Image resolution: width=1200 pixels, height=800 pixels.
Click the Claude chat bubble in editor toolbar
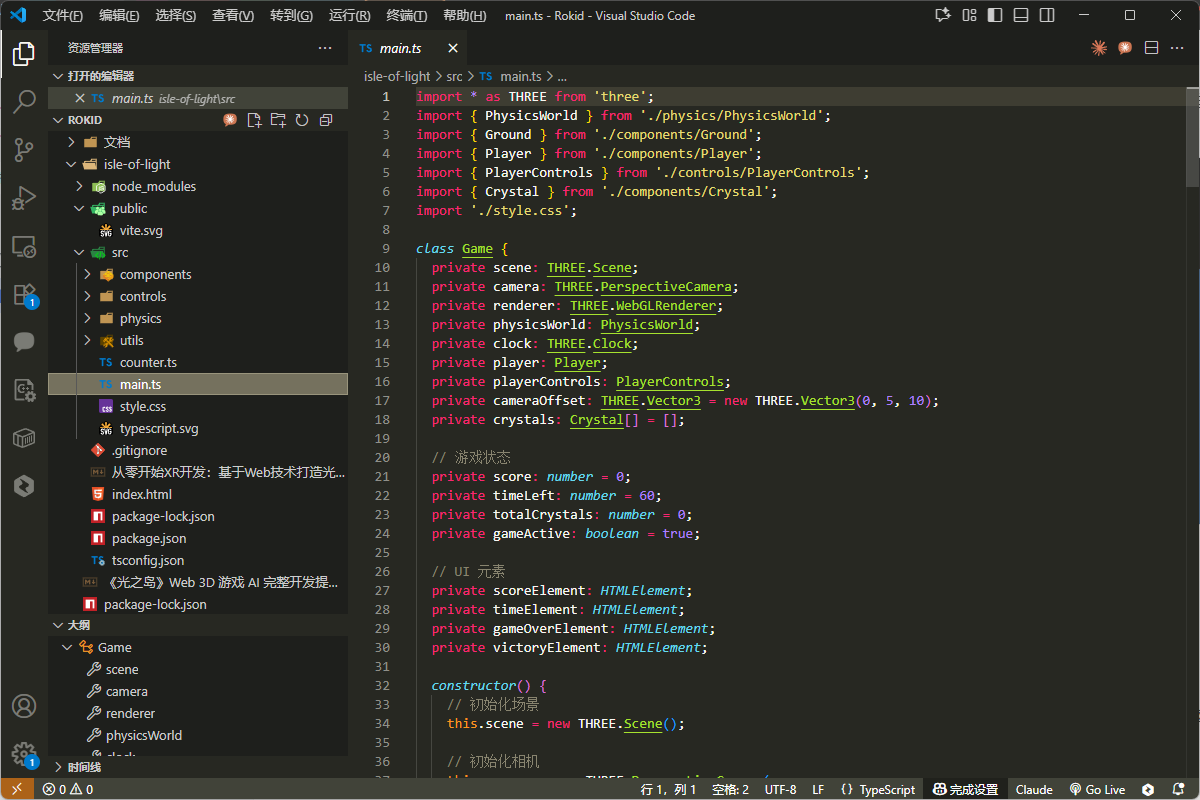(x=1125, y=48)
